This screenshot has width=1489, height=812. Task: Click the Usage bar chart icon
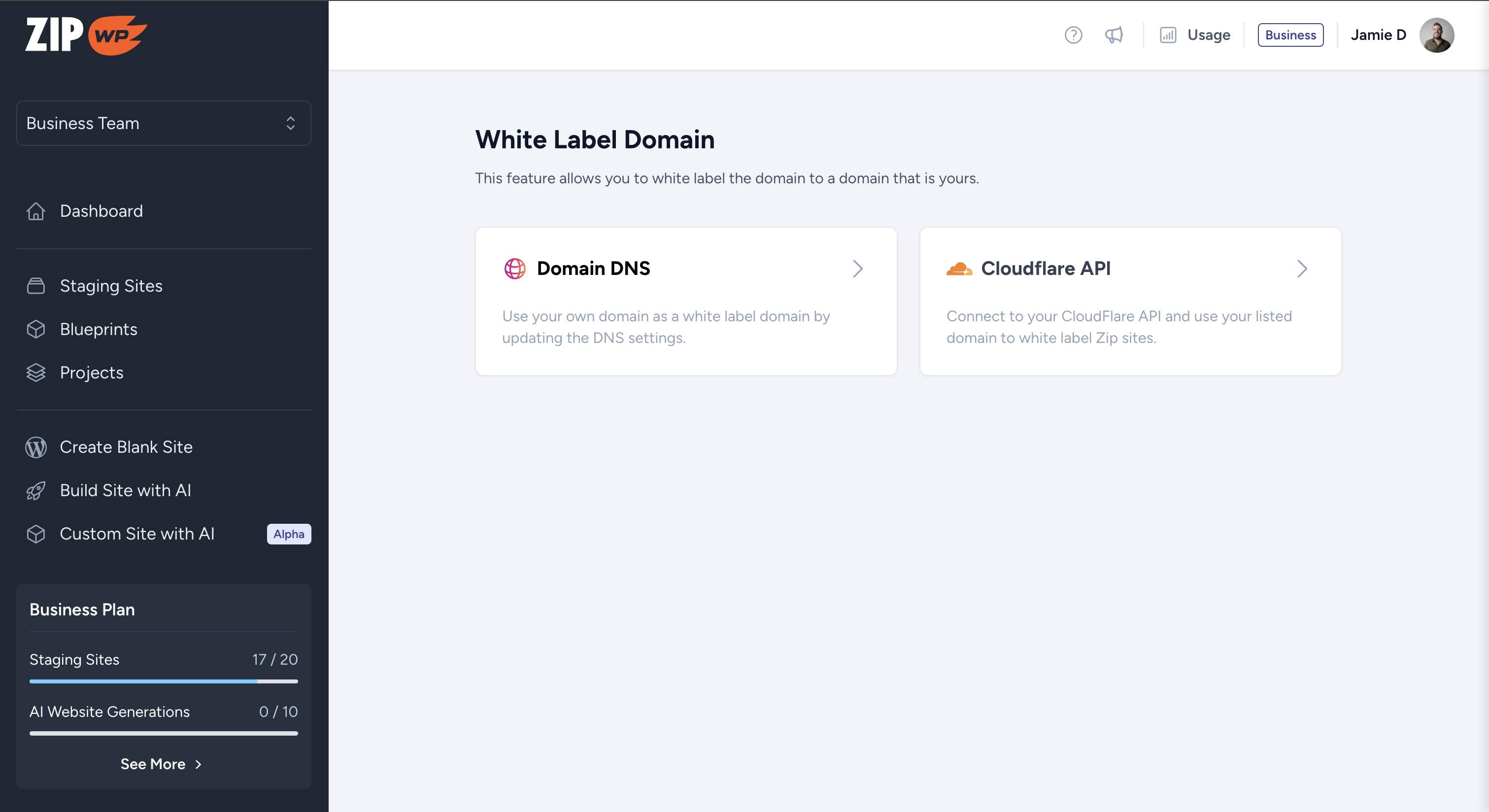pos(1168,34)
